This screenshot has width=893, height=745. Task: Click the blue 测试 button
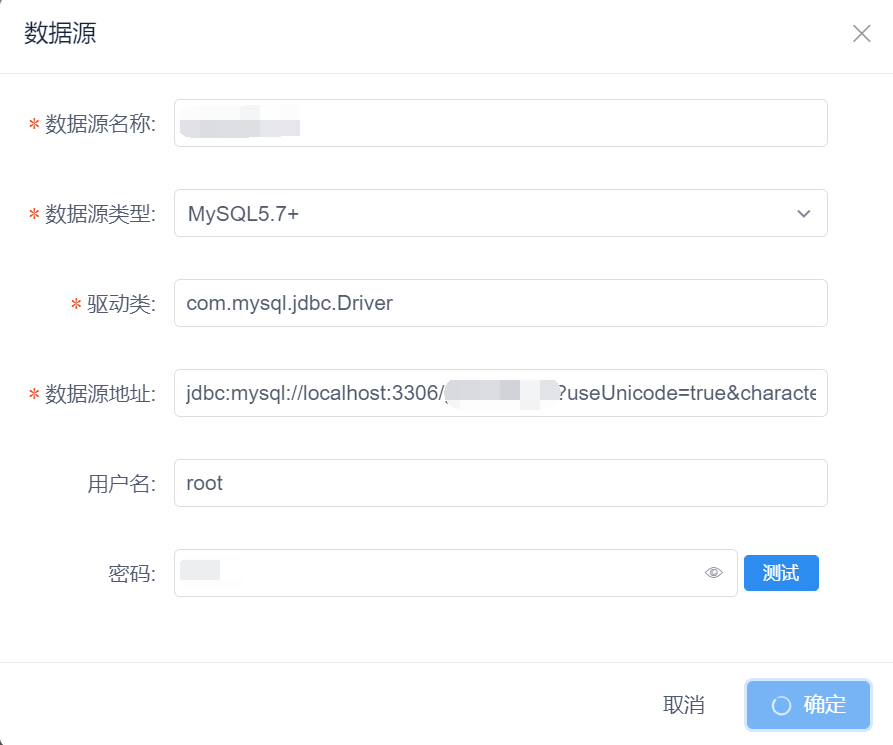781,573
